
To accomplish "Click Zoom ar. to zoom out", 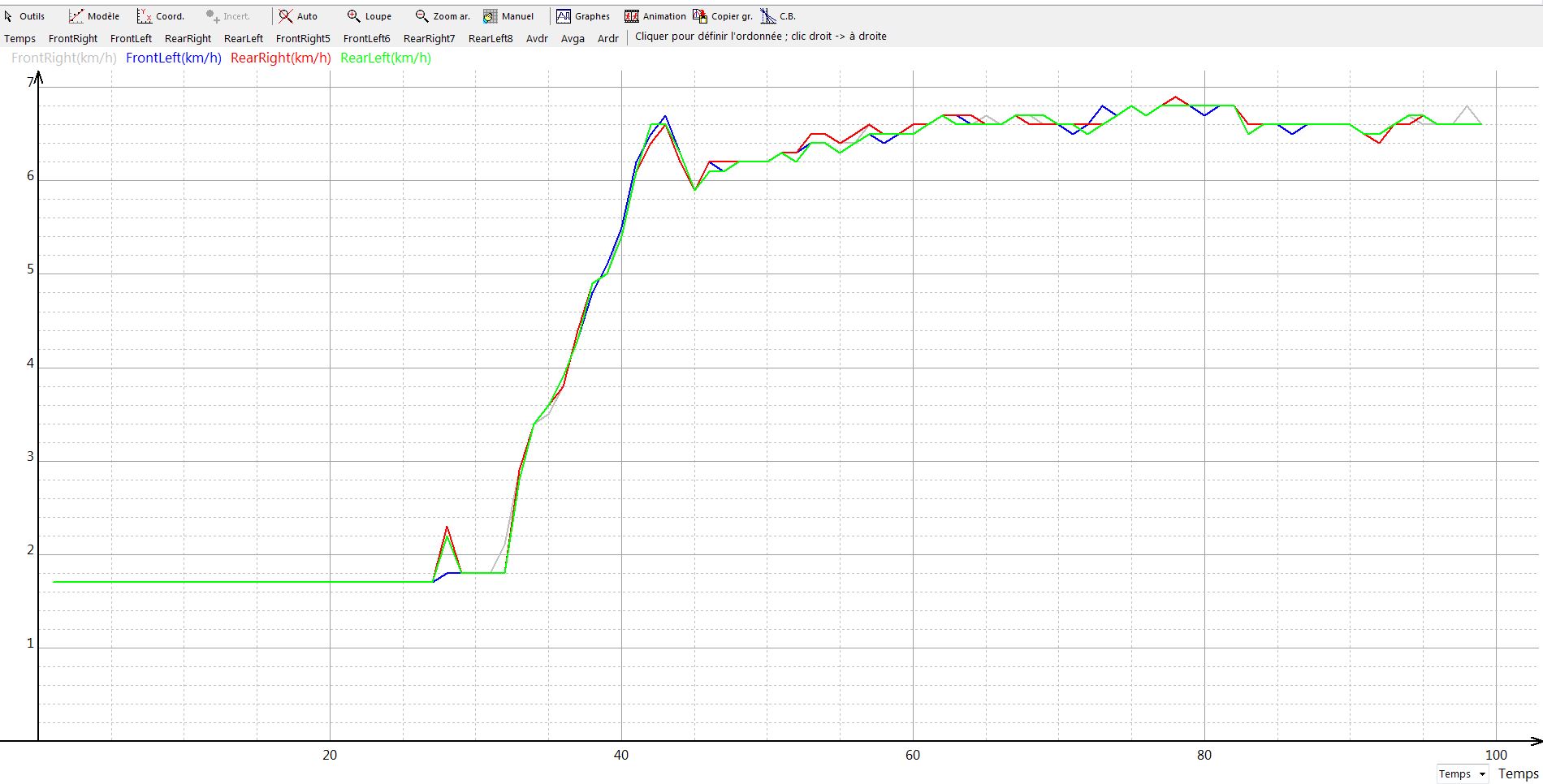I will pyautogui.click(x=443, y=16).
